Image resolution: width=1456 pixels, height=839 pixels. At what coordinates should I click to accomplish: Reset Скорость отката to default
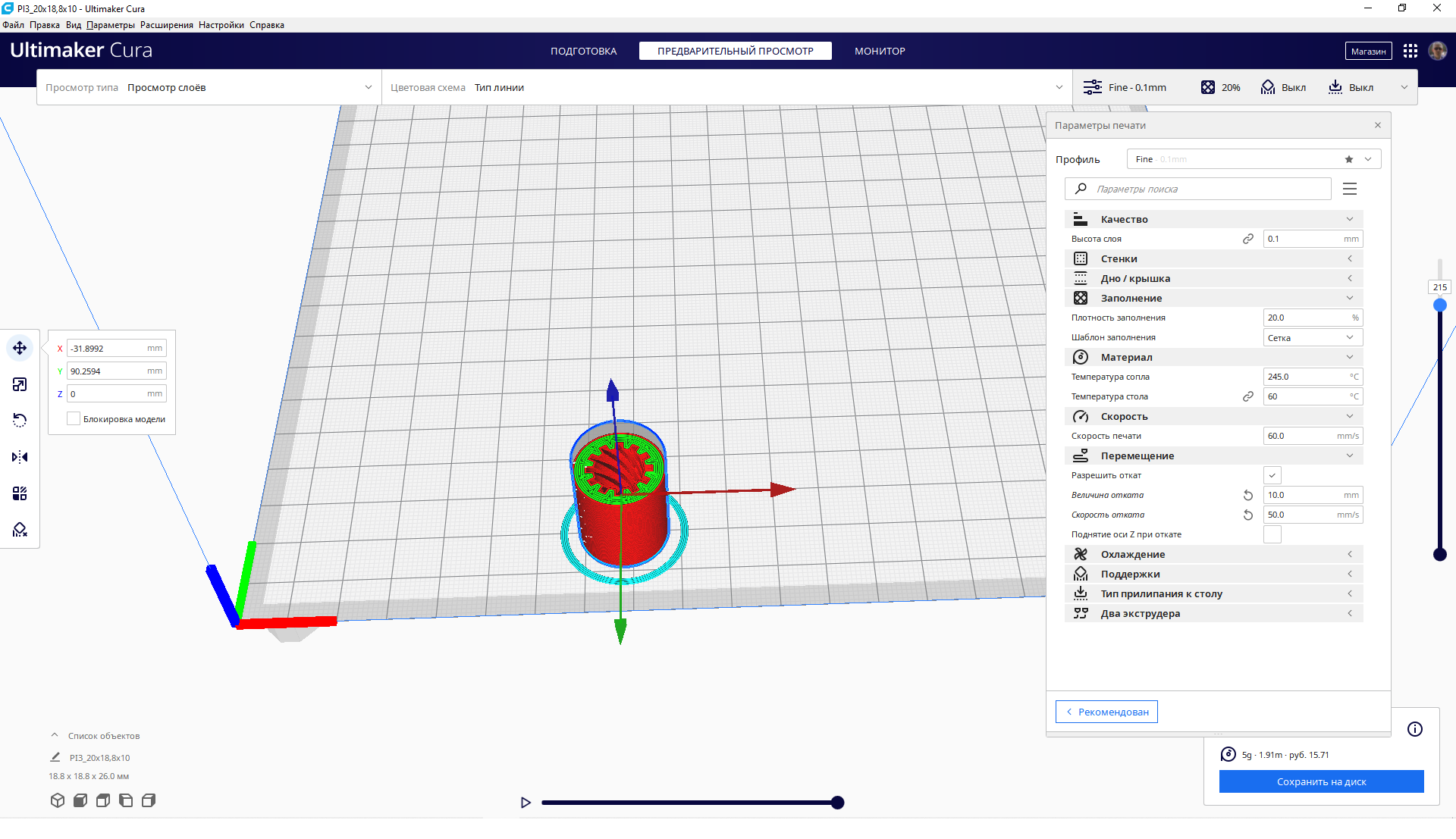[x=1248, y=515]
